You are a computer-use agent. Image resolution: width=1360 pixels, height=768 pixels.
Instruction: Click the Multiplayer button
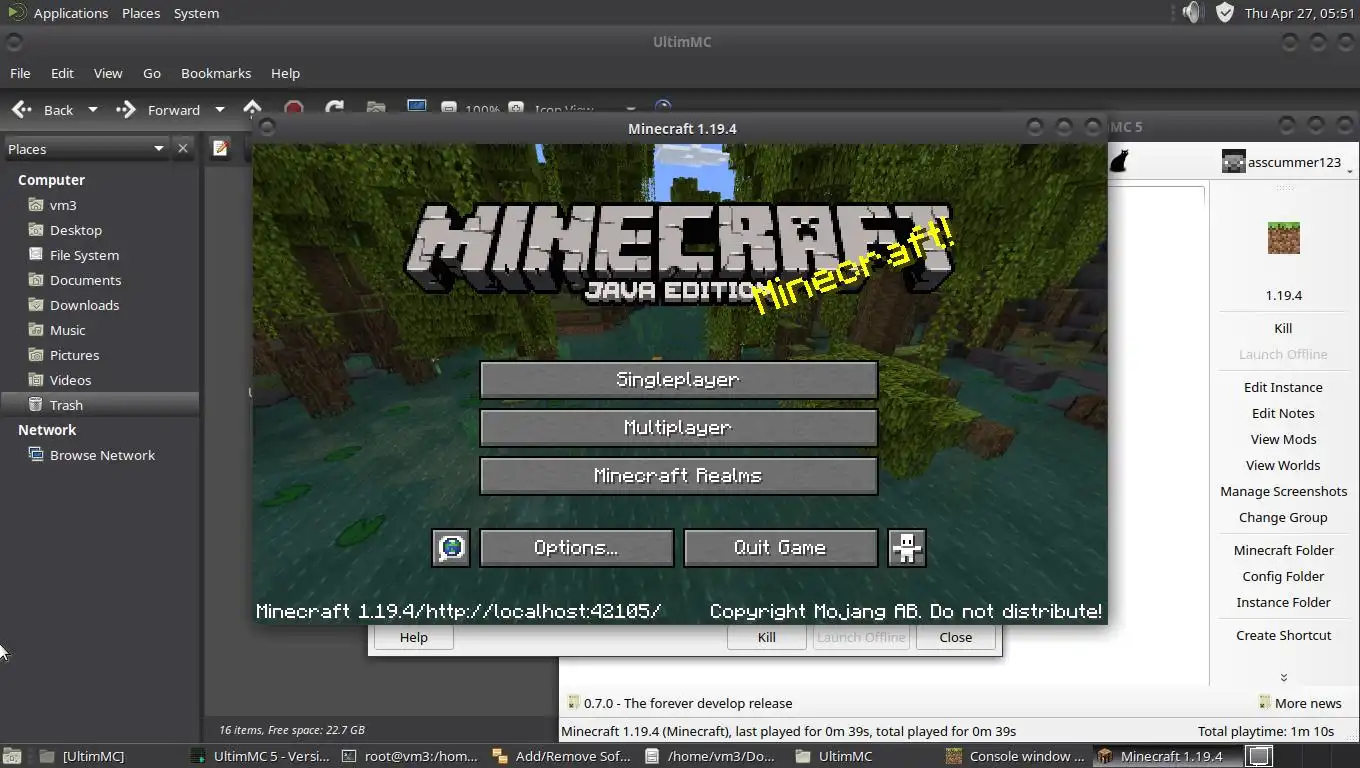[679, 428]
